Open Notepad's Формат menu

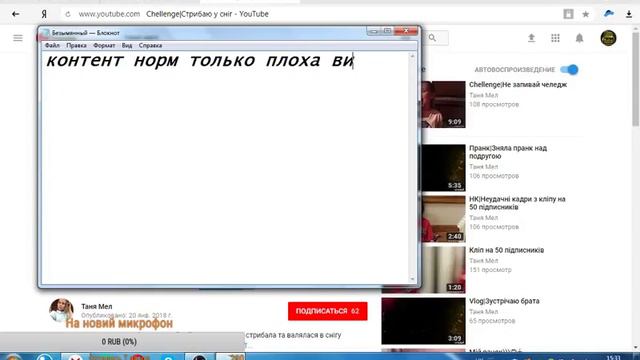pos(104,45)
